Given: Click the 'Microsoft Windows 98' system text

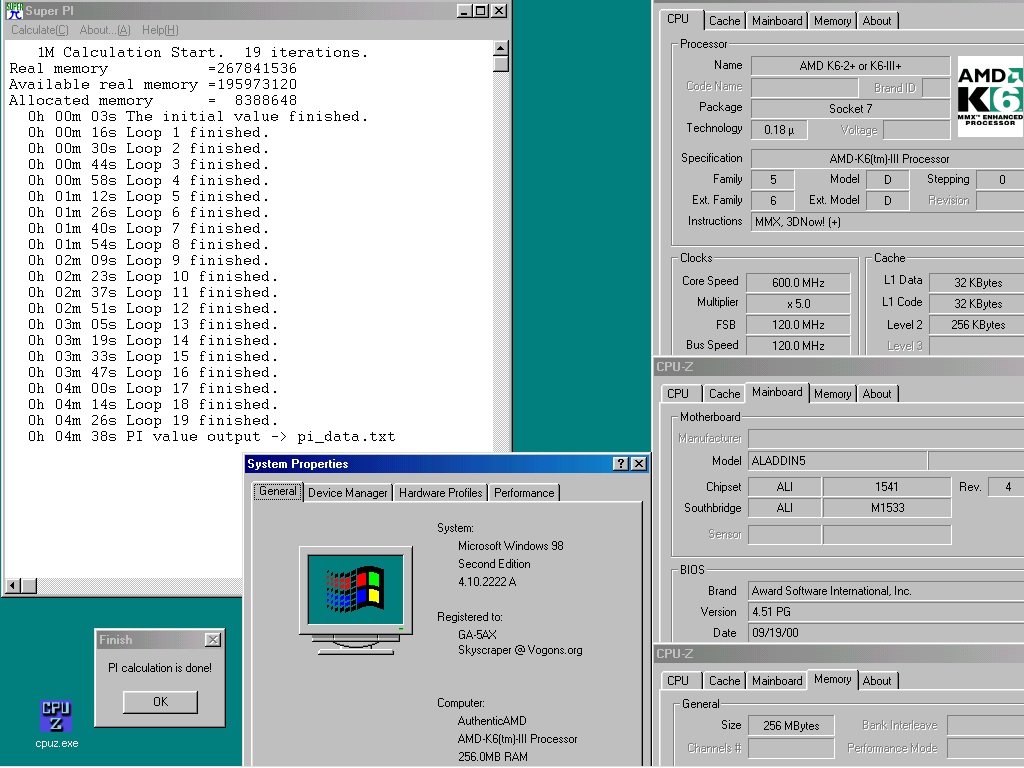Looking at the screenshot, I should (x=511, y=546).
